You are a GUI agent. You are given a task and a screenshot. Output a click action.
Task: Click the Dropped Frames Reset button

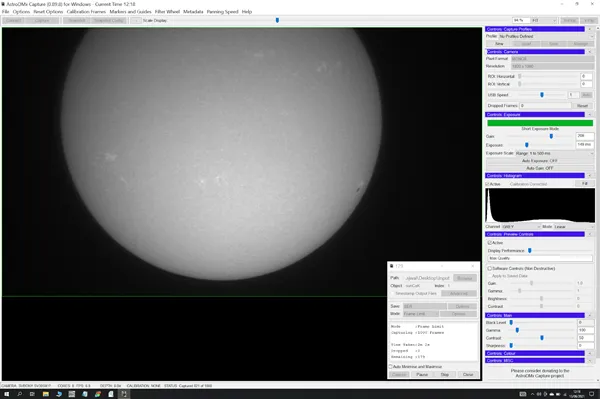pyautogui.click(x=582, y=106)
